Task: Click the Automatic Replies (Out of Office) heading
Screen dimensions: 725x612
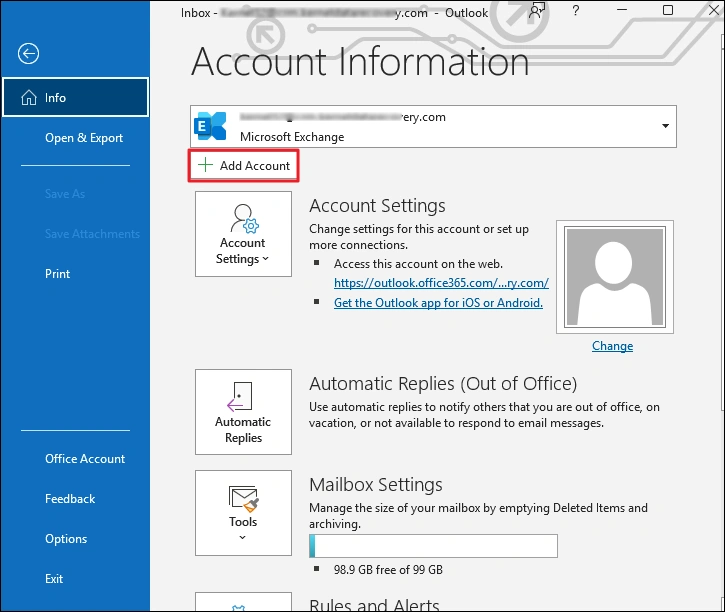Action: 443,384
